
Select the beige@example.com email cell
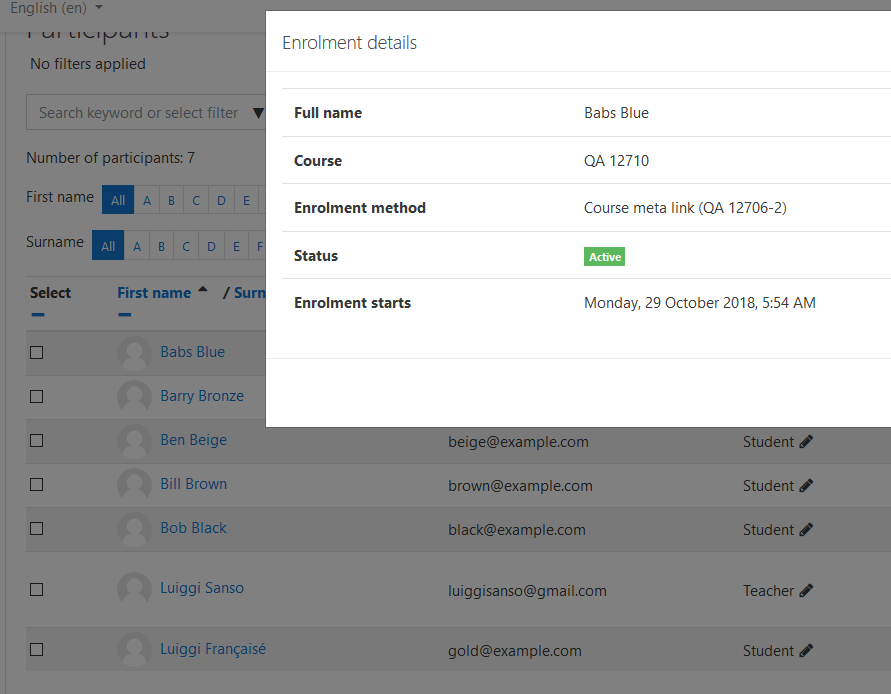pos(518,442)
